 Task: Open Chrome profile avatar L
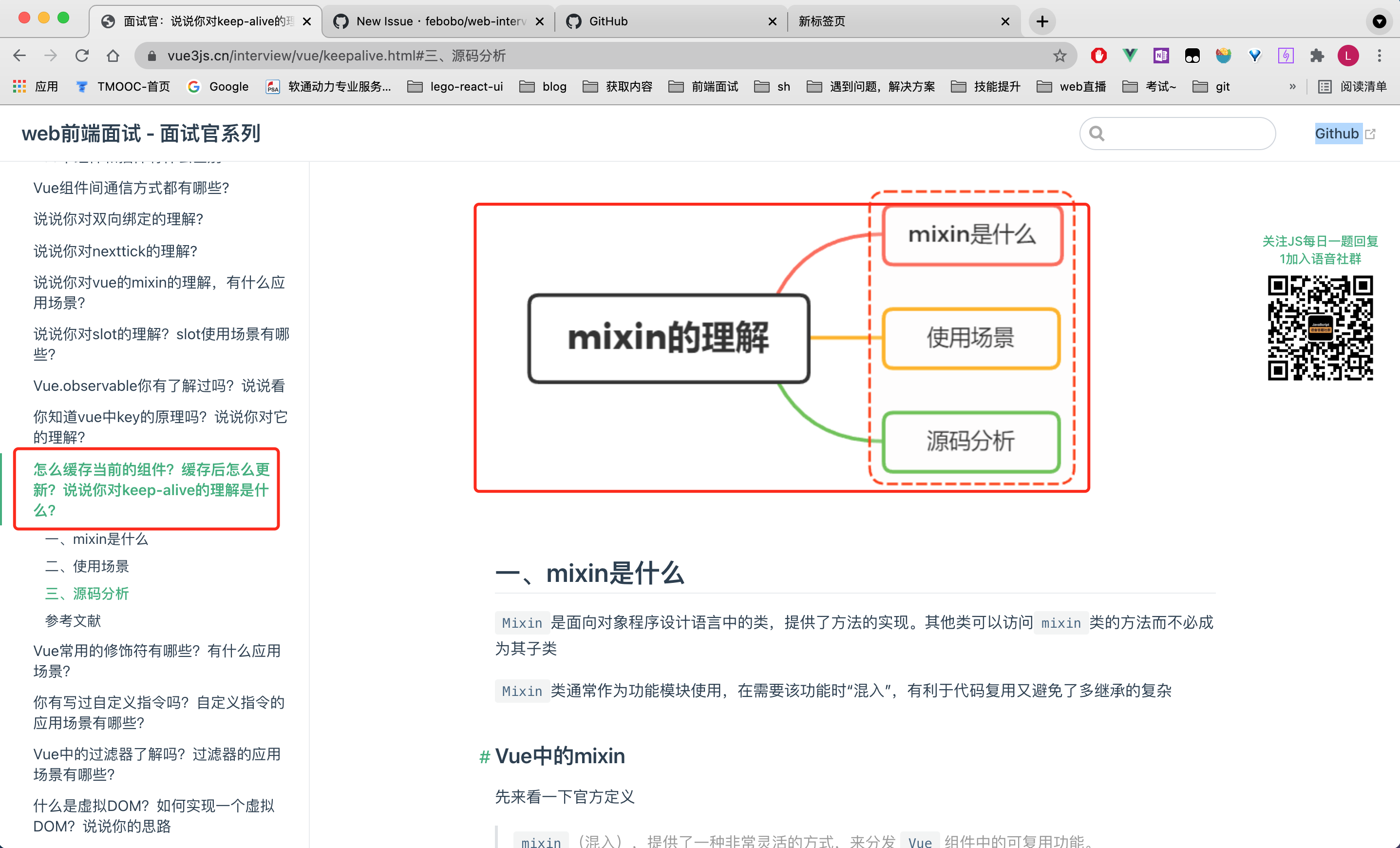(x=1349, y=55)
